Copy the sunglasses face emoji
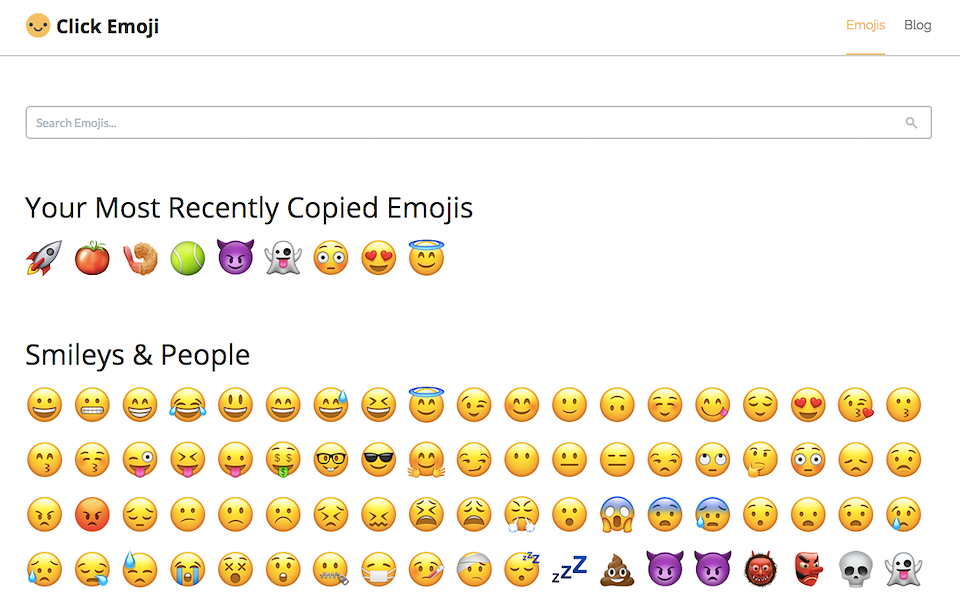This screenshot has height=601, width=960. click(x=378, y=460)
